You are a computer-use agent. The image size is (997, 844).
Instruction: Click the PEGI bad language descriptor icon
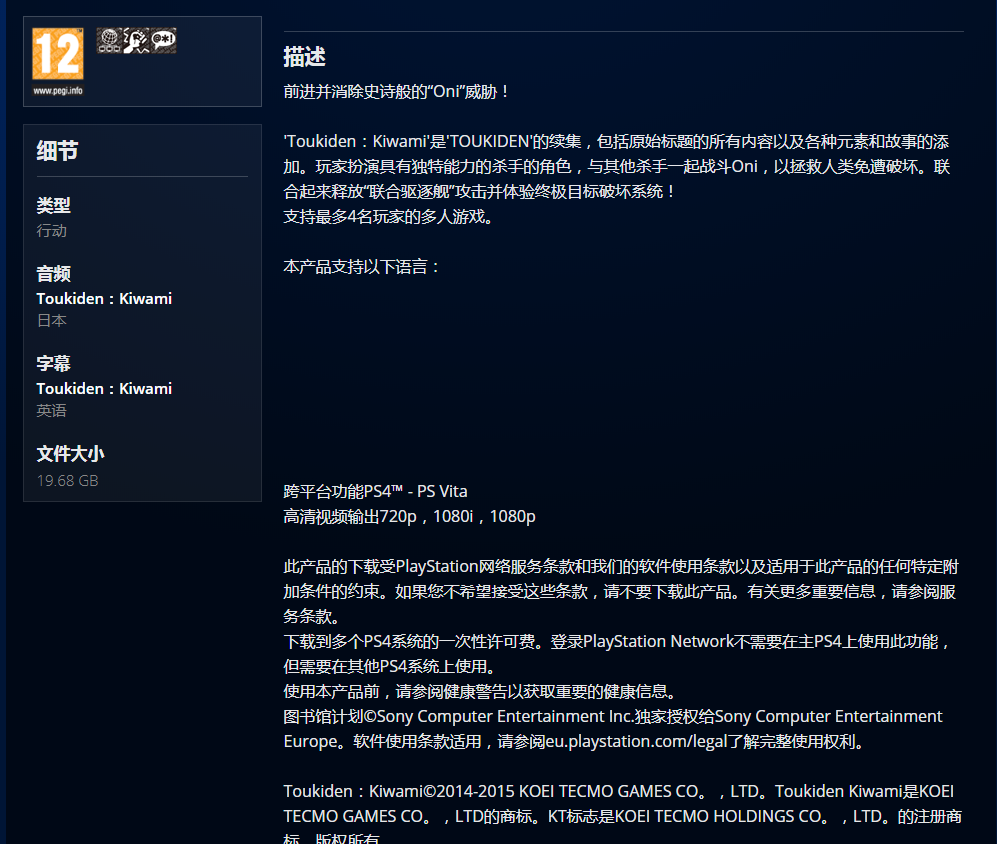tap(163, 41)
